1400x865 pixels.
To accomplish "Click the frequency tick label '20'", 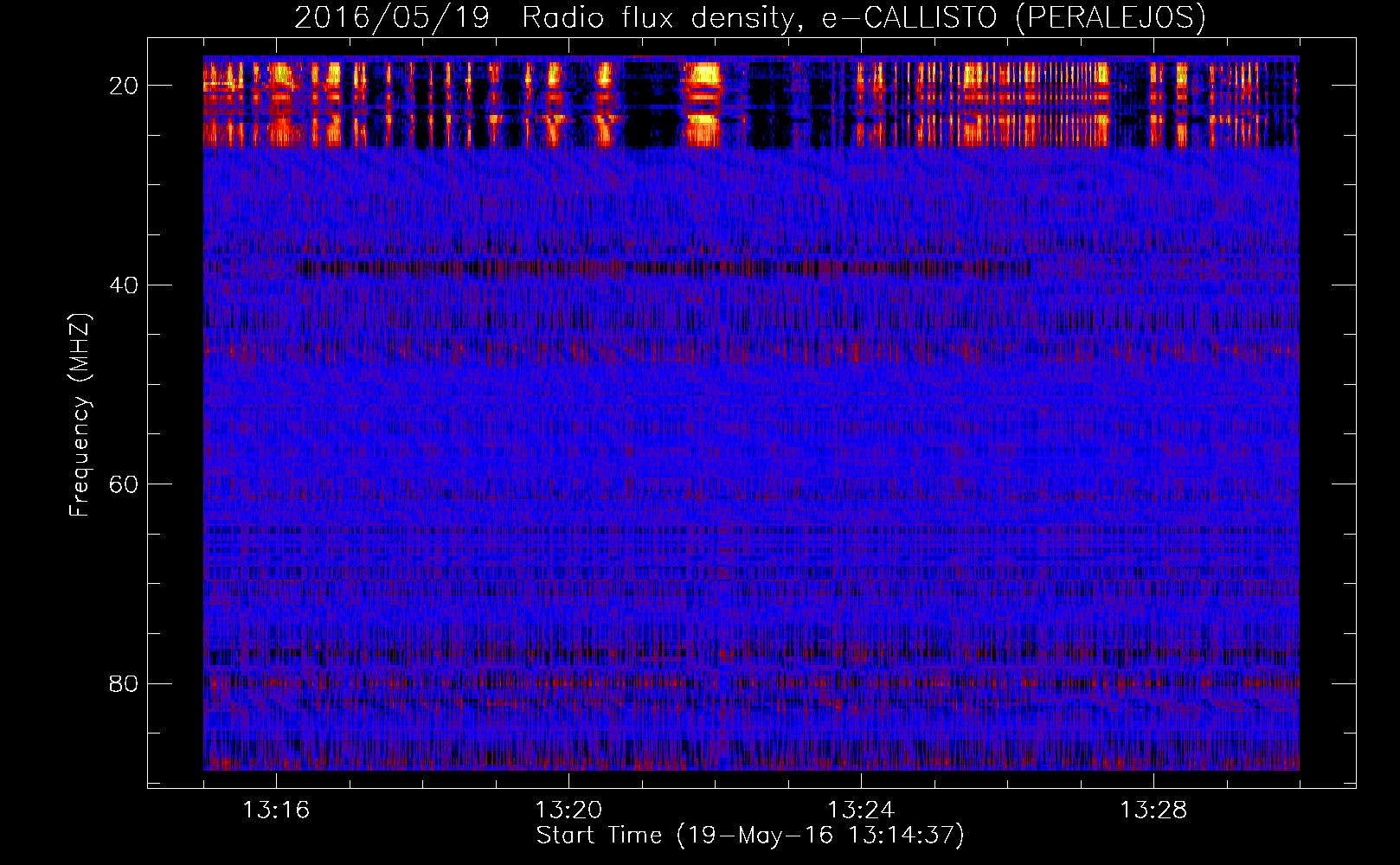I will [x=124, y=86].
